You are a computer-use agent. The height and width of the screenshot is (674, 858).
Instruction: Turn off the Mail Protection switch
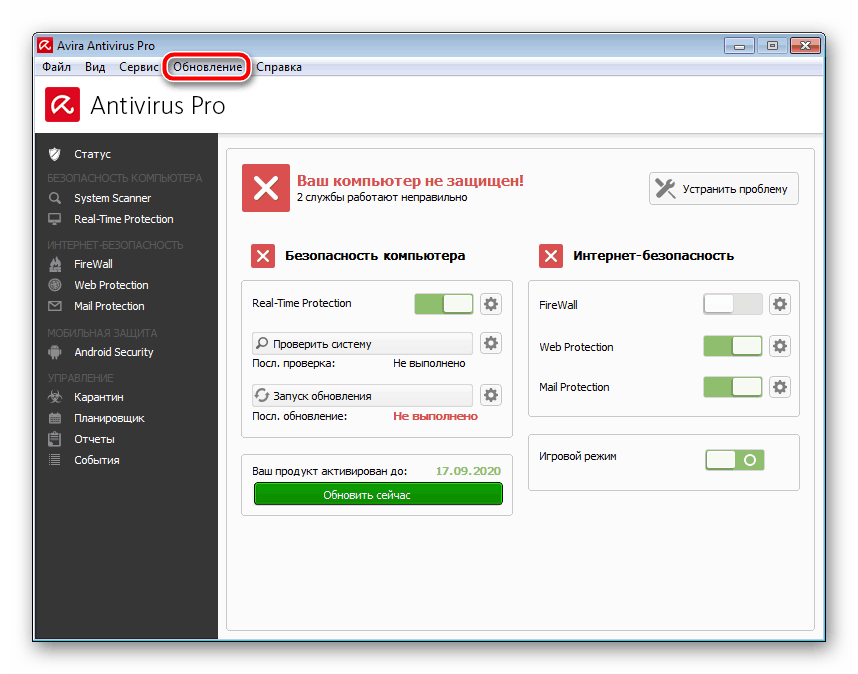click(x=732, y=387)
